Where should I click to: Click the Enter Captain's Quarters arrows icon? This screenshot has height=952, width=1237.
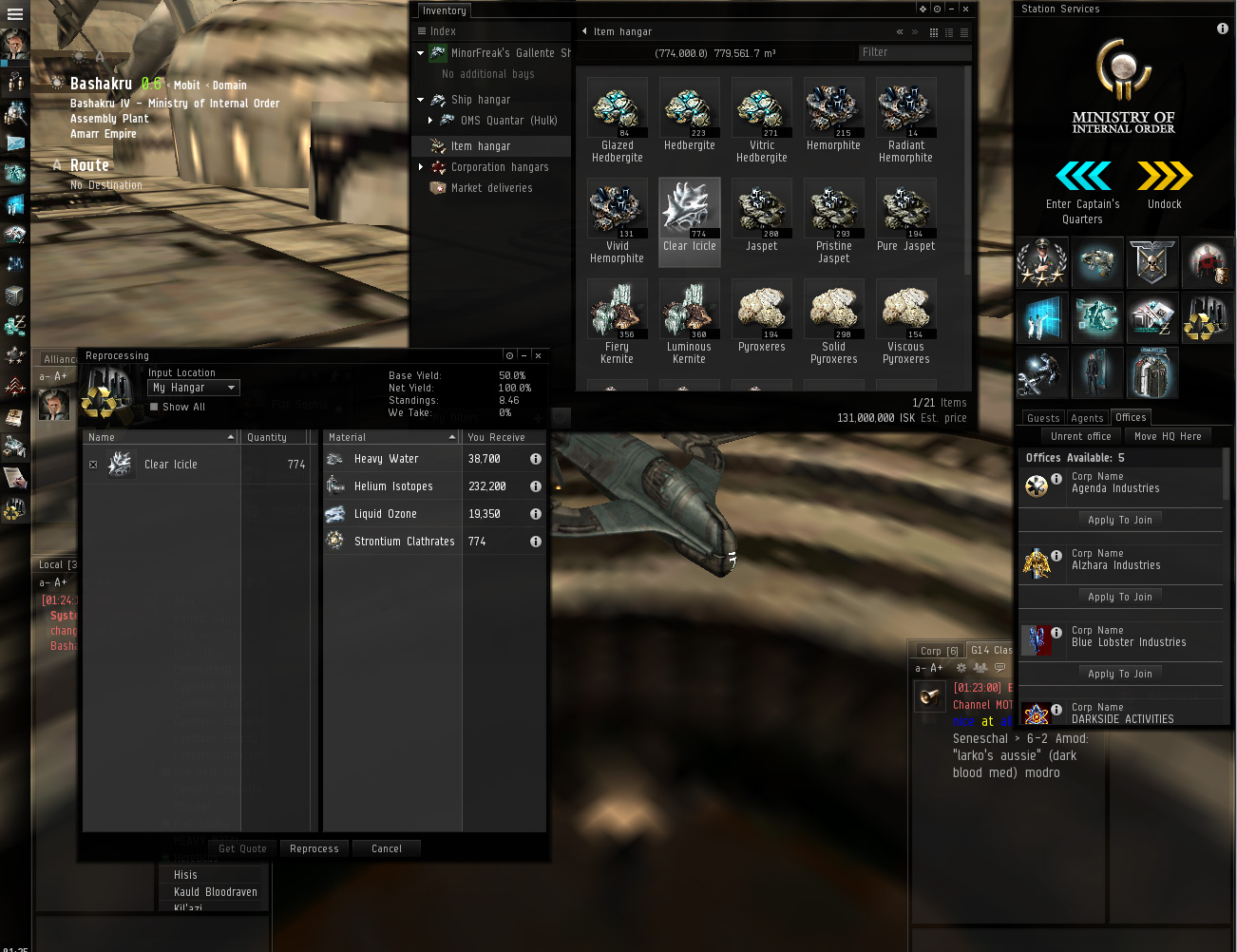coord(1083,176)
